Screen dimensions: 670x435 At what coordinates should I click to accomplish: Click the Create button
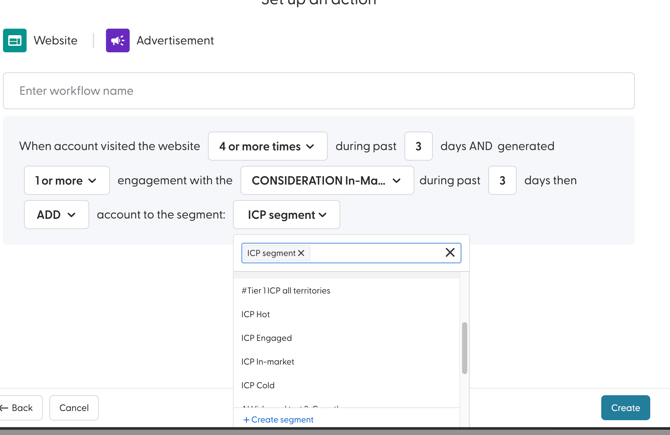pos(625,408)
